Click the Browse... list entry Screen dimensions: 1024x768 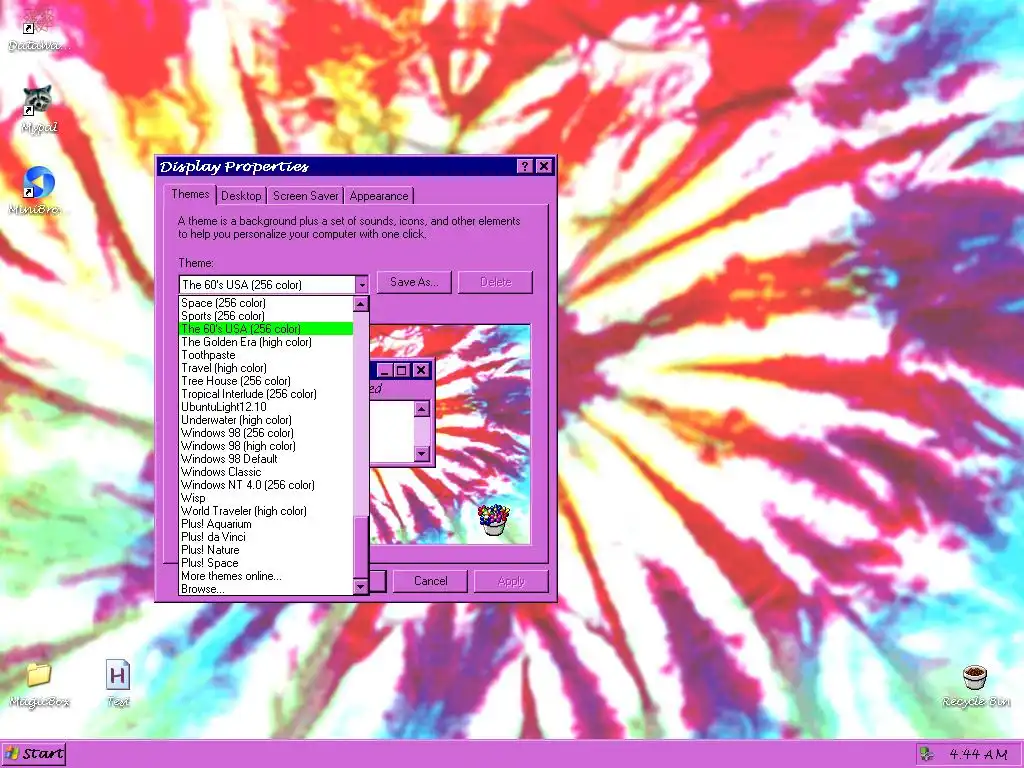coord(266,589)
